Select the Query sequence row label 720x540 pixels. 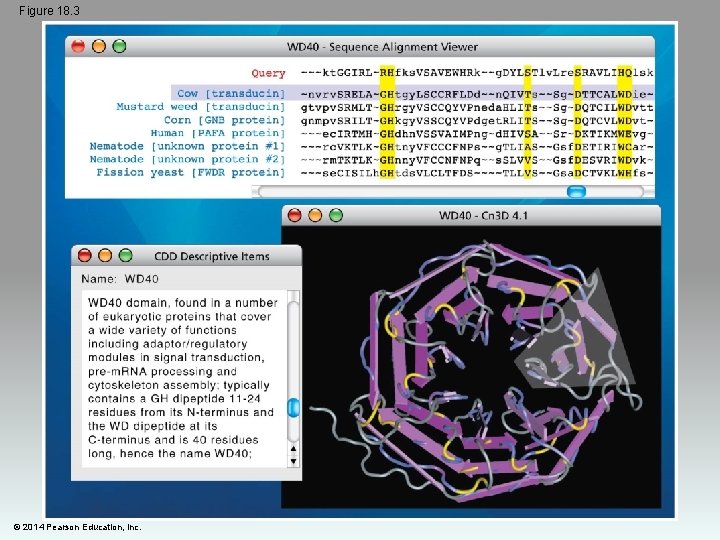pos(268,73)
